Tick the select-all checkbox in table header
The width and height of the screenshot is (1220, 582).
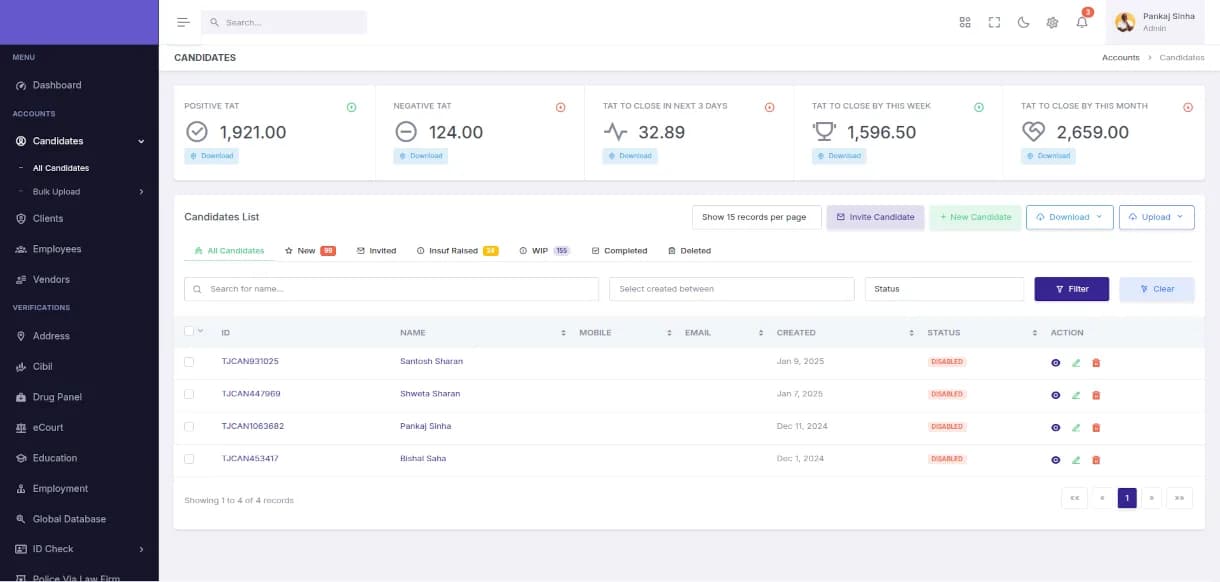(189, 331)
